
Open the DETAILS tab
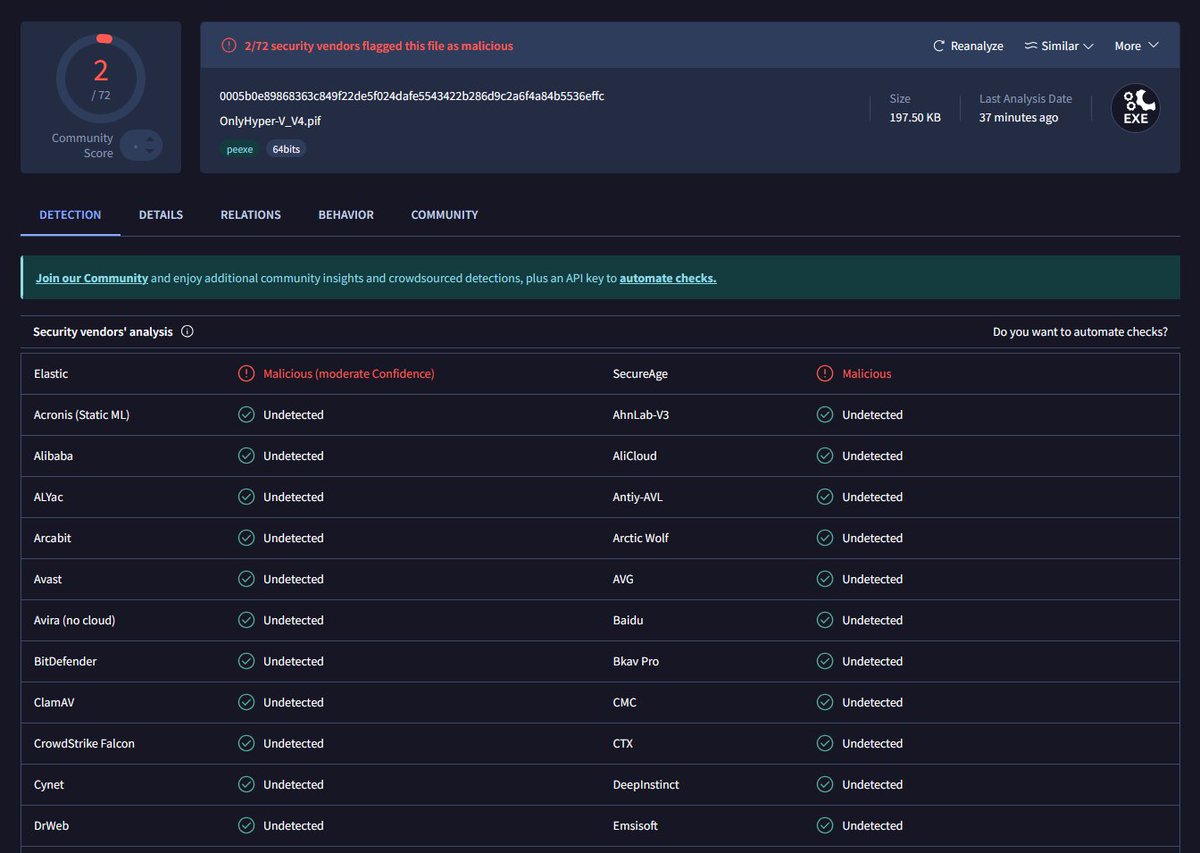tap(161, 215)
